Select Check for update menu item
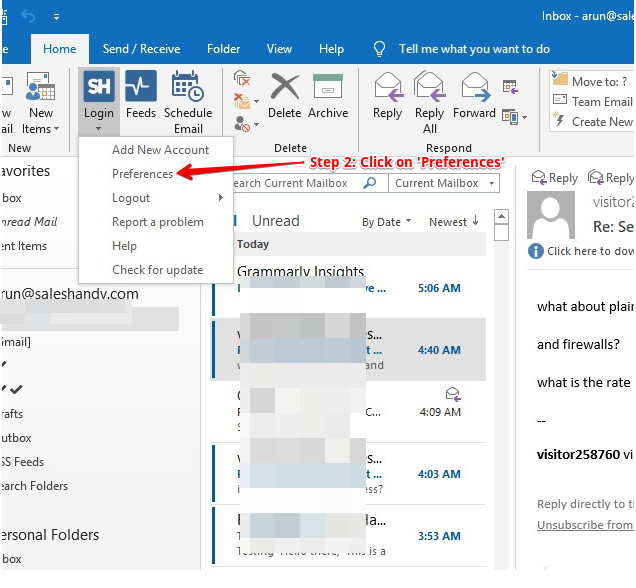 click(x=156, y=270)
